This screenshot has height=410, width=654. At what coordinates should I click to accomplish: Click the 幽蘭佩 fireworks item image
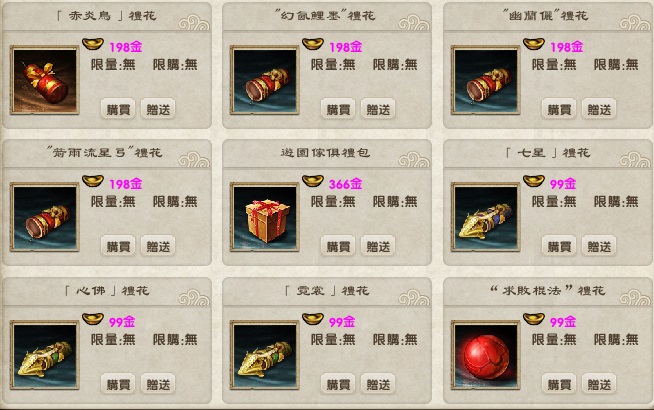point(485,80)
